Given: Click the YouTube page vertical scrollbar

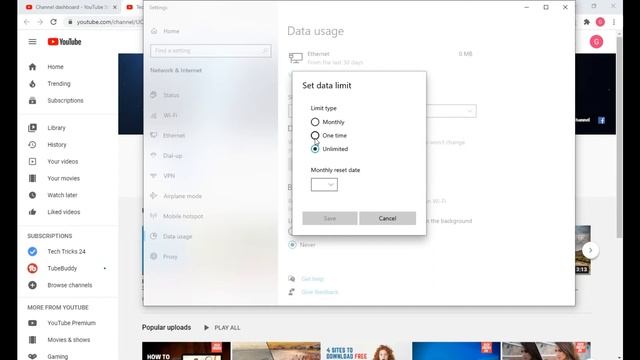Looking at the screenshot, I should 619,137.
